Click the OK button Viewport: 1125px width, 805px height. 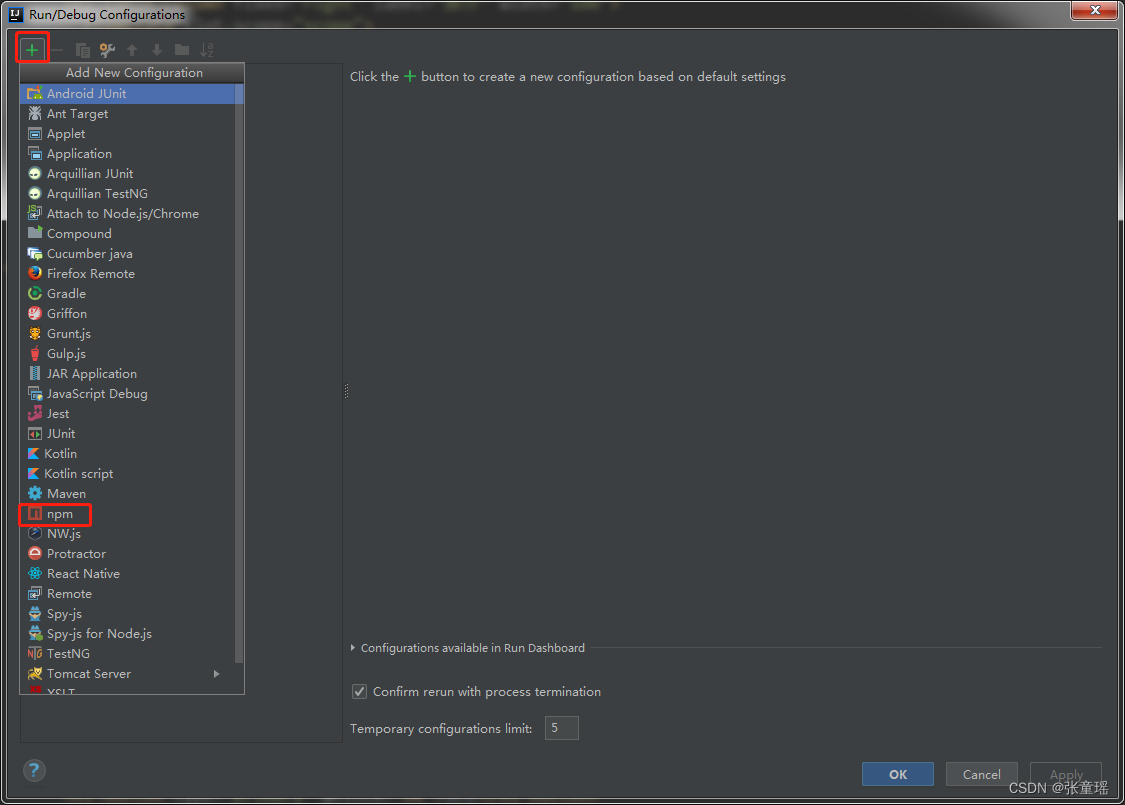click(898, 774)
